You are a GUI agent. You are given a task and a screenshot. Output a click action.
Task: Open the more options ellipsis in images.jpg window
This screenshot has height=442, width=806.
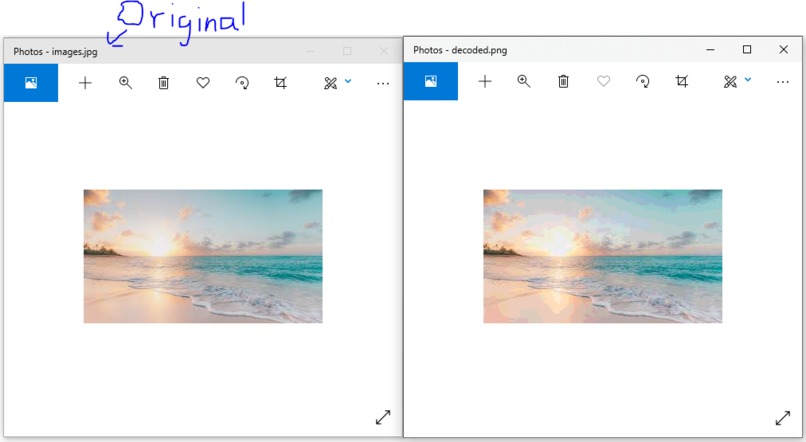[x=383, y=84]
